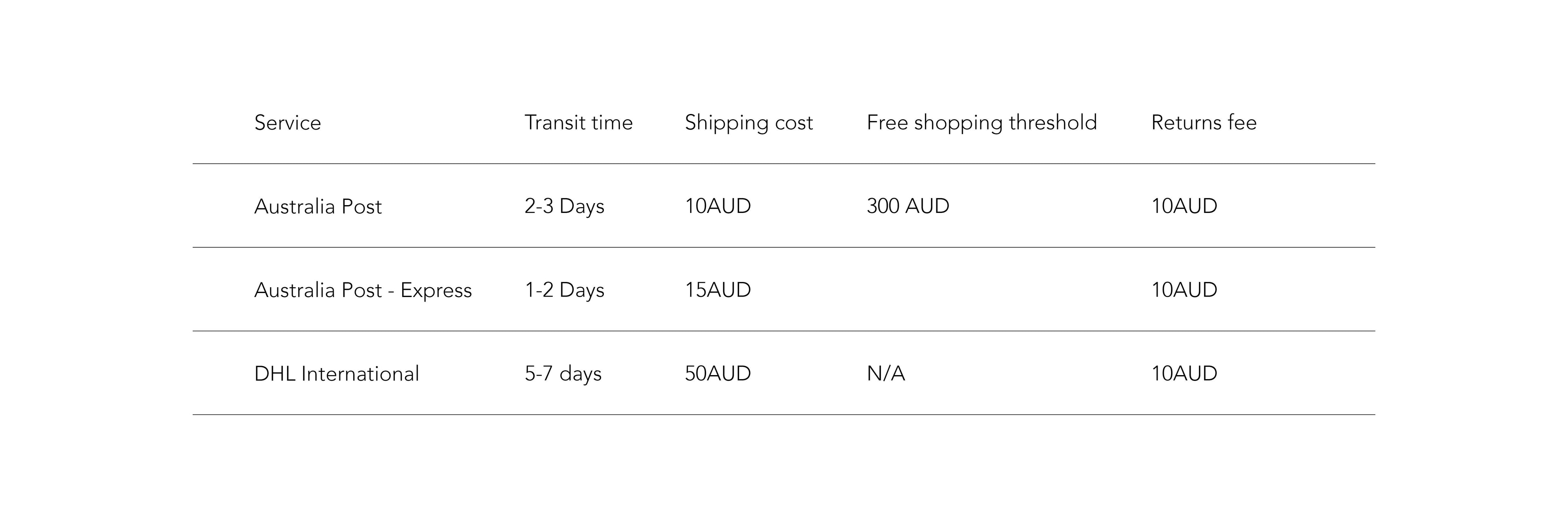The width and height of the screenshot is (1568, 523).
Task: Select Express row returns fee 10AUD
Action: pos(1184,290)
